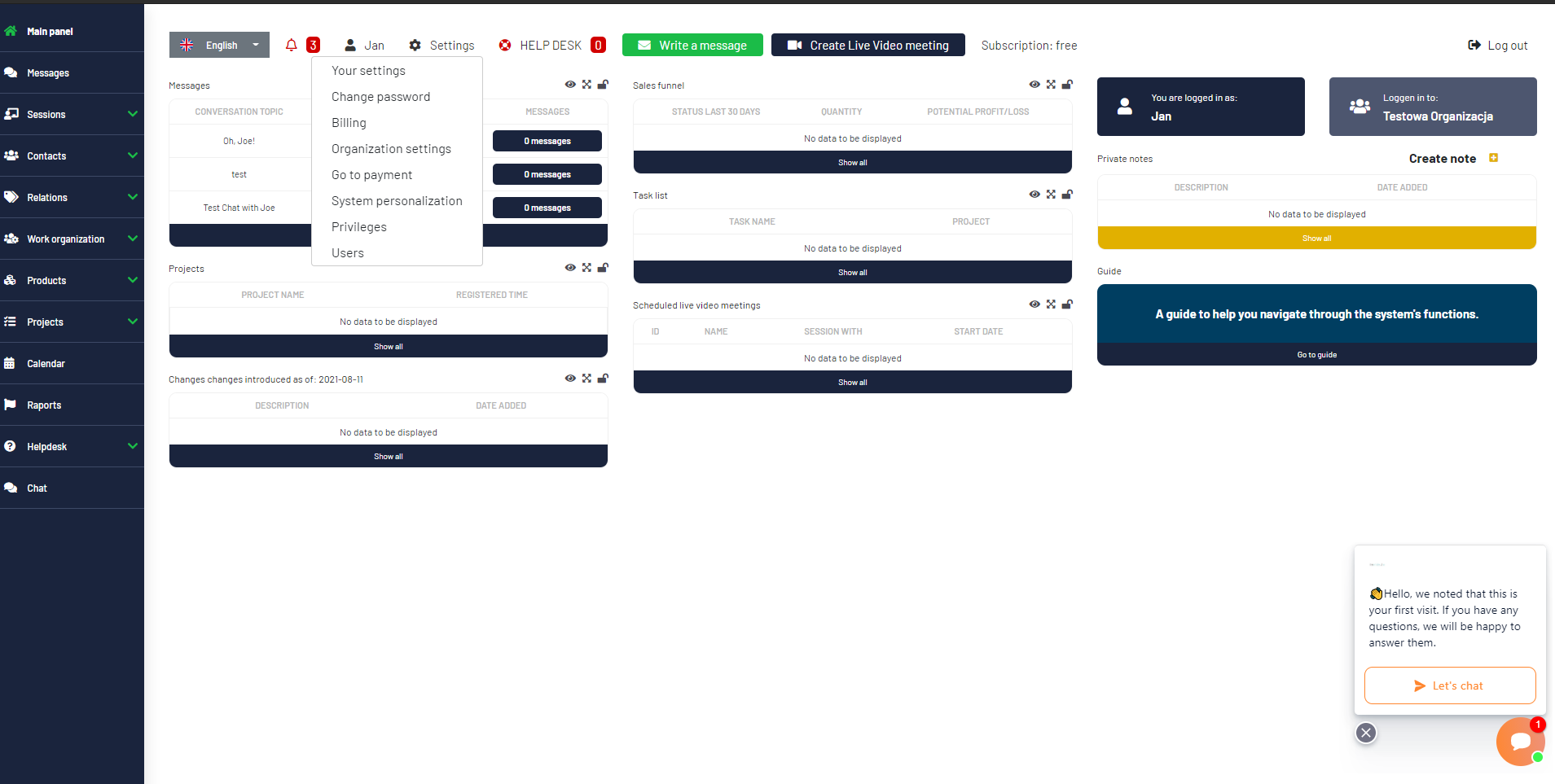The image size is (1555, 784).
Task: Choose Change password in the menu
Action: (380, 96)
